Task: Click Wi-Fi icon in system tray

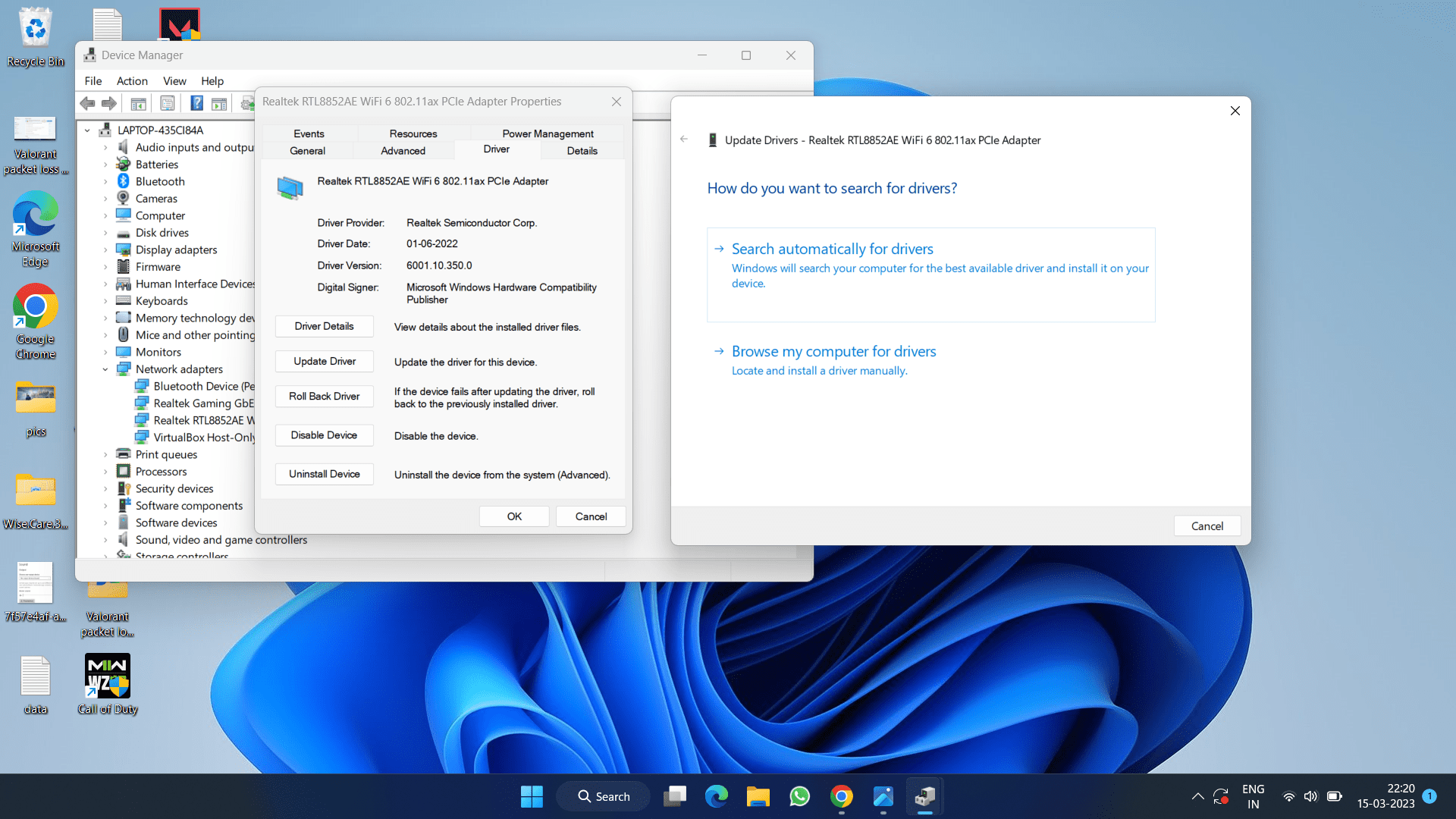Action: point(1288,796)
